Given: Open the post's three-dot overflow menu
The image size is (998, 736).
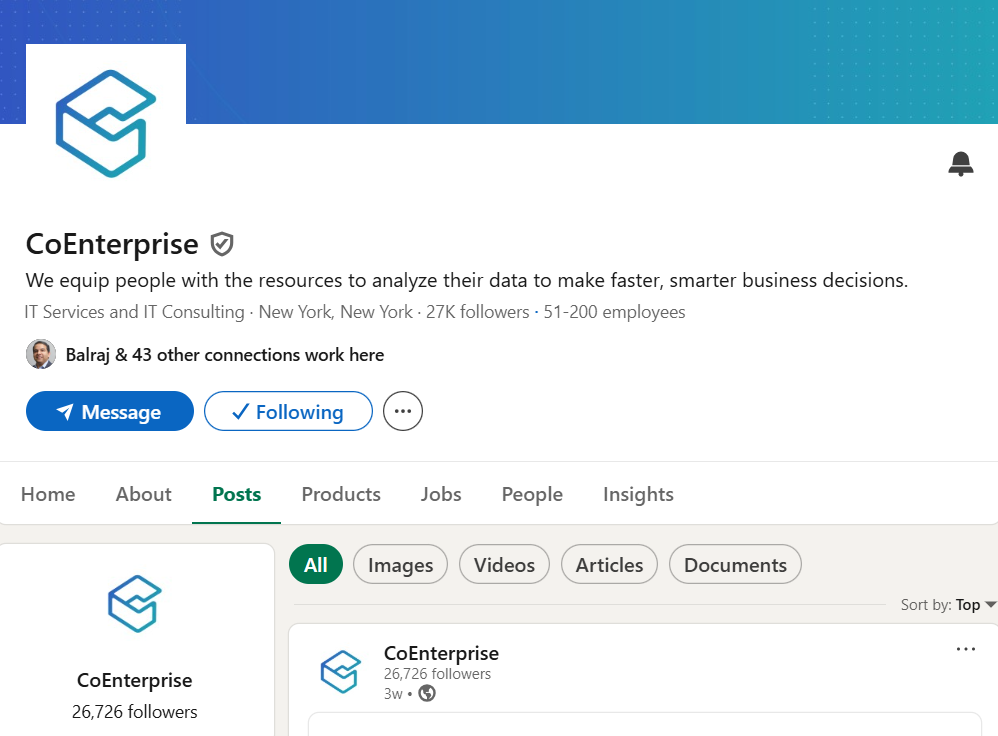Looking at the screenshot, I should click(966, 649).
